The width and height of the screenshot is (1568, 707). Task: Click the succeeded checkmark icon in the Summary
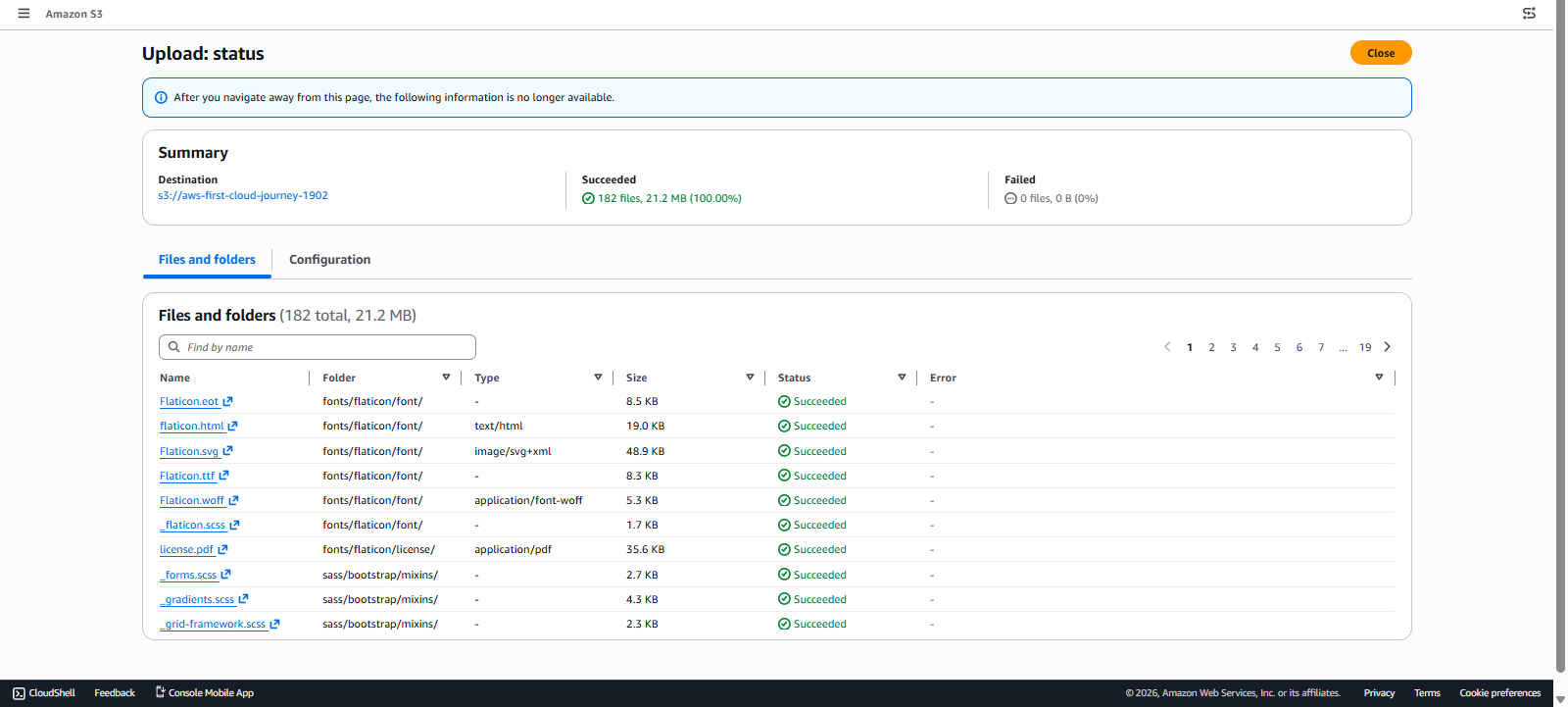coord(588,198)
